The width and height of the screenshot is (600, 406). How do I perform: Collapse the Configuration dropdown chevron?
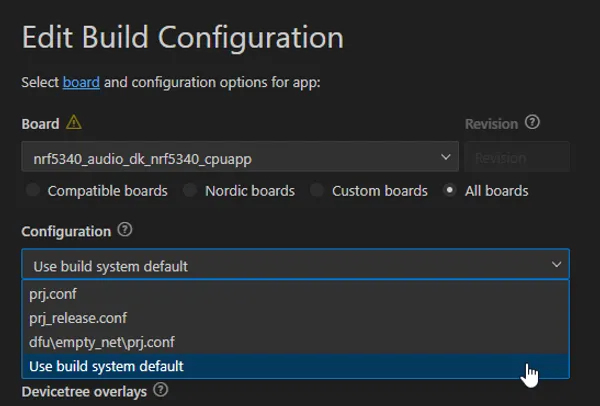555,265
